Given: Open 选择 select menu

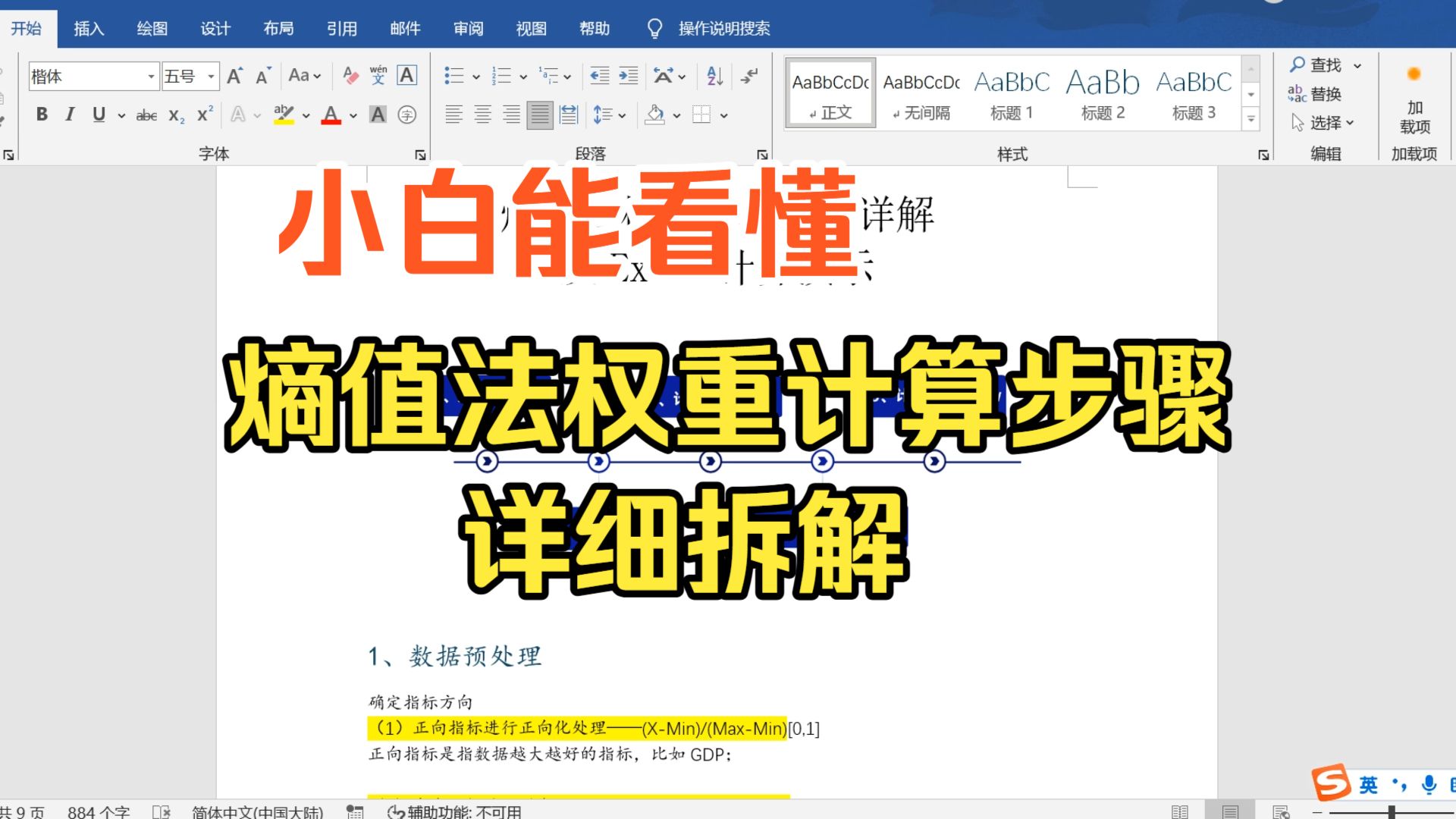Looking at the screenshot, I should [x=1323, y=123].
